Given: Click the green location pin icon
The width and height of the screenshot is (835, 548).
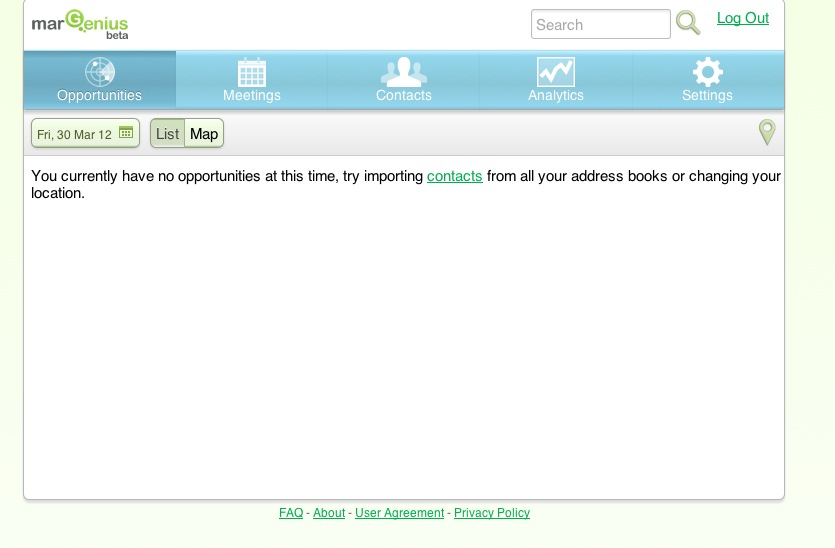Looking at the screenshot, I should 767,132.
